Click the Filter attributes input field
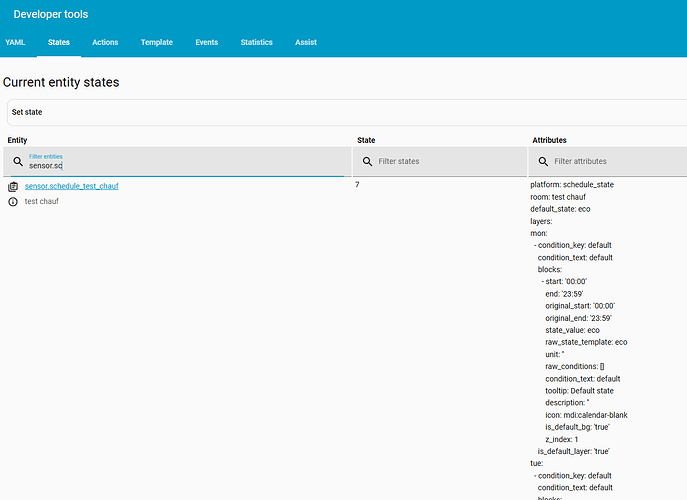The width and height of the screenshot is (687, 500). (x=618, y=161)
